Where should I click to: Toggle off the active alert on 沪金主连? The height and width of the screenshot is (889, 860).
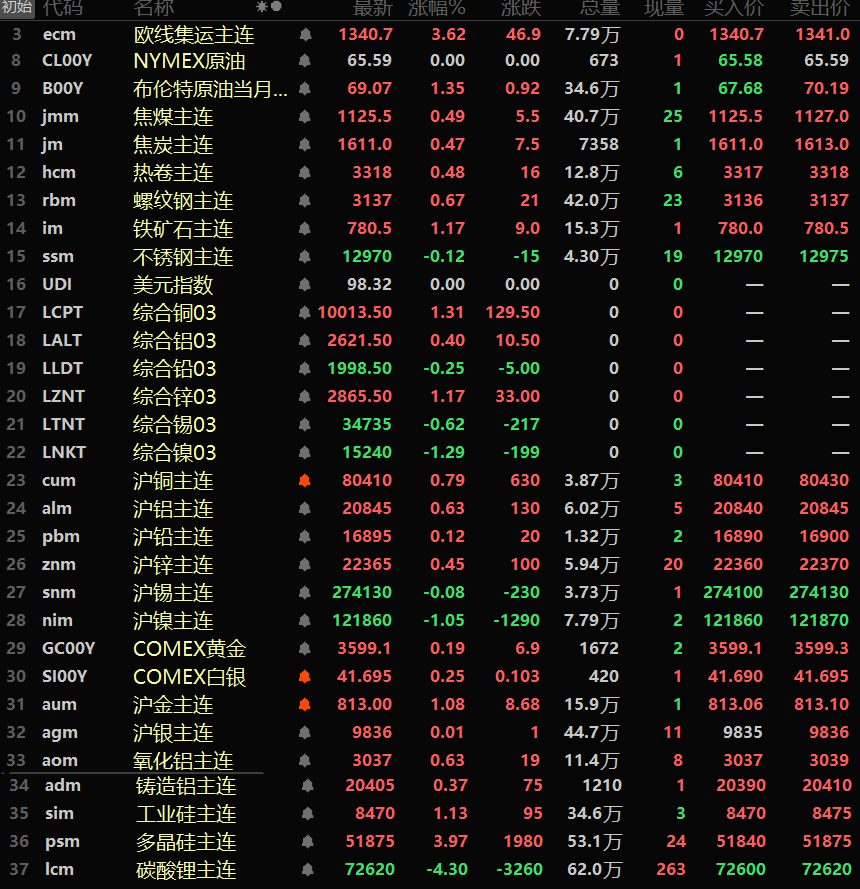tap(304, 705)
